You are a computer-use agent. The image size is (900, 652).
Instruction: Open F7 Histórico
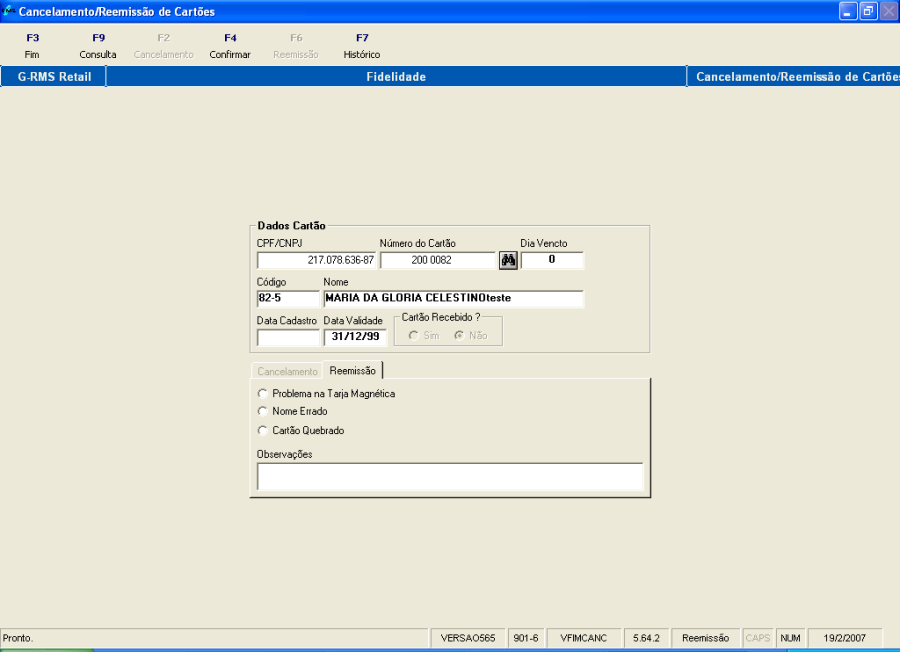tap(362, 46)
